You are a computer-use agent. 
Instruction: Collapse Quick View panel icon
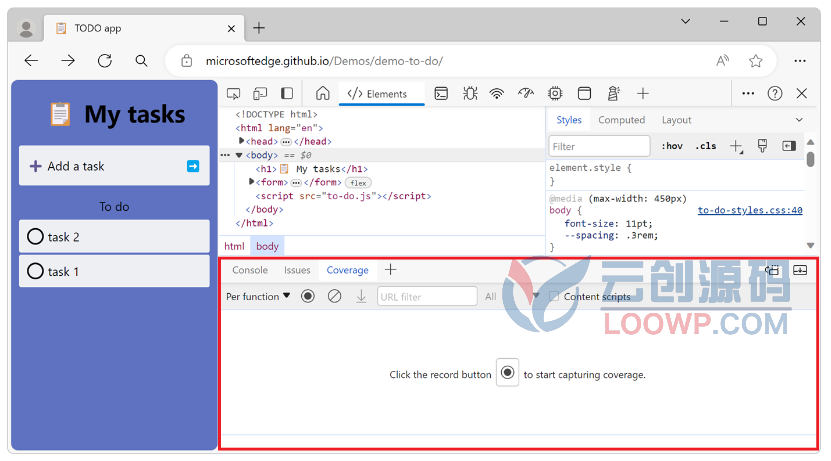800,270
